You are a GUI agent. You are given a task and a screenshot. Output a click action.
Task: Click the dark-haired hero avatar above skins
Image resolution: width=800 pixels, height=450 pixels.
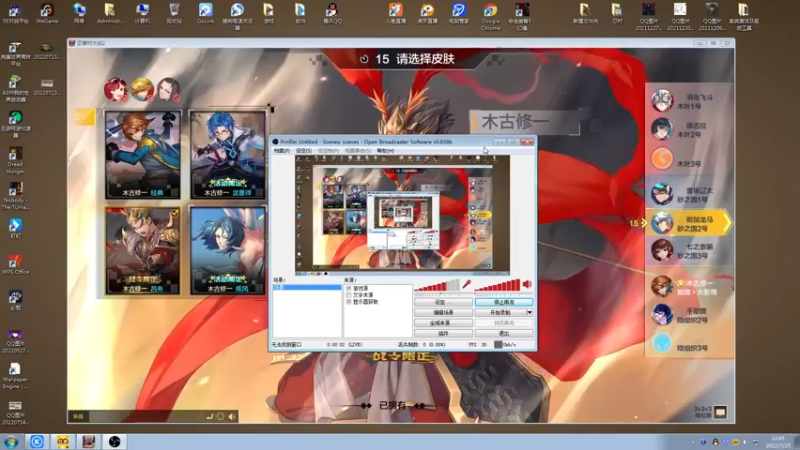coord(168,89)
